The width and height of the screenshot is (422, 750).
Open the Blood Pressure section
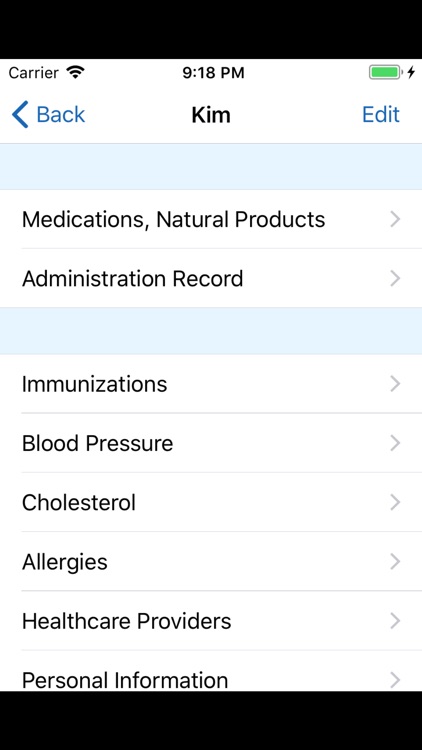coord(211,443)
